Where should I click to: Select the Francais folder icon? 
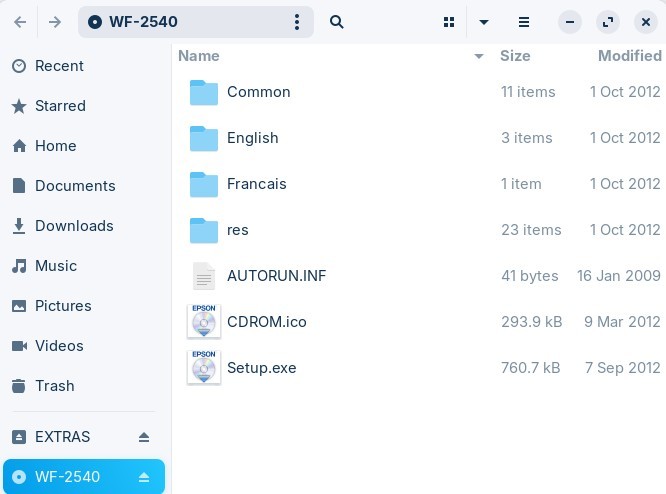204,184
